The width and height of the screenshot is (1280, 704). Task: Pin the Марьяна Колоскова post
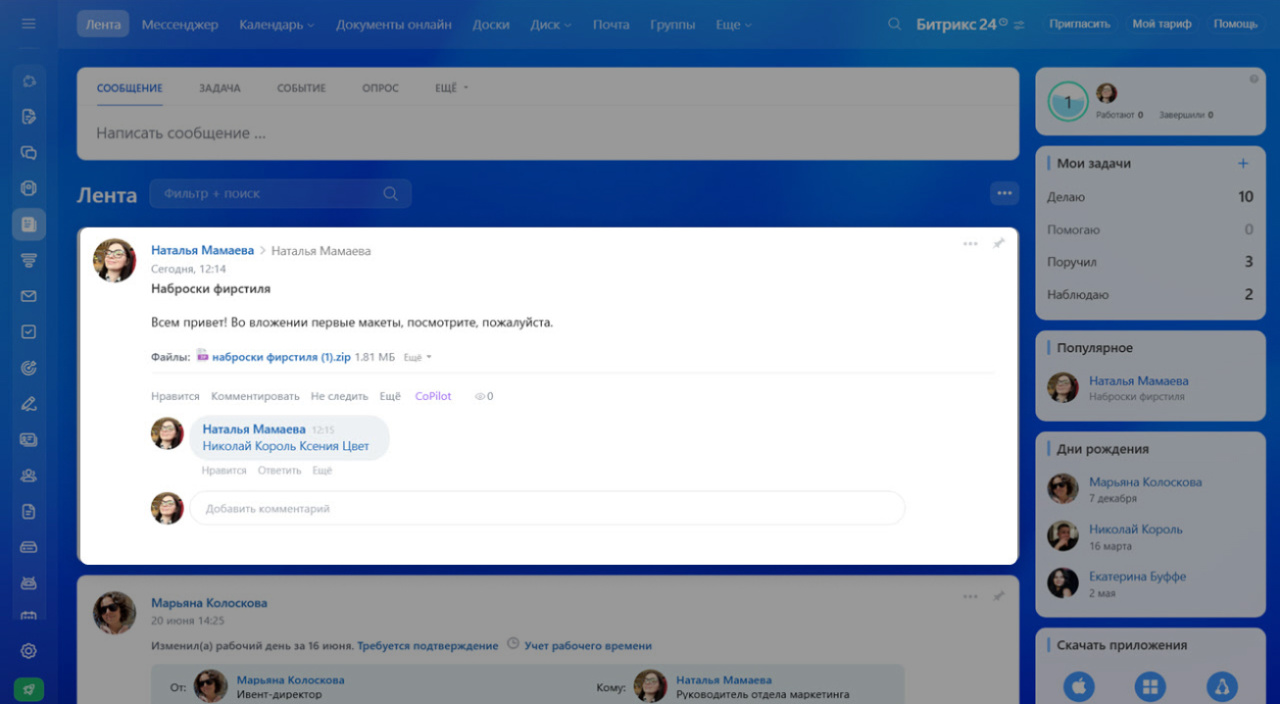(x=998, y=596)
